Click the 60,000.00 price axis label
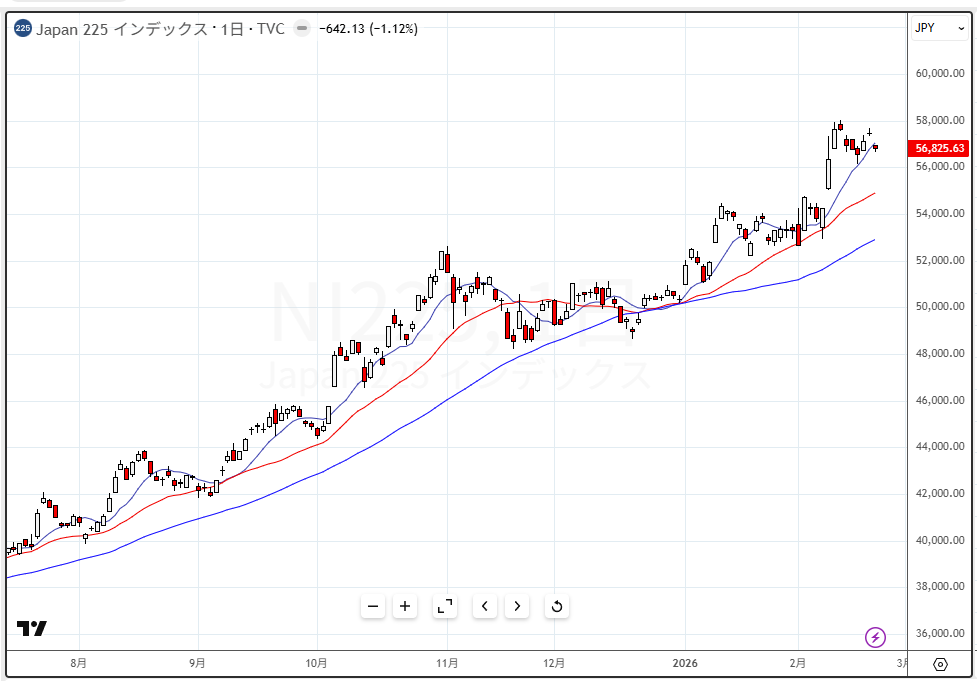The width and height of the screenshot is (977, 681). (x=940, y=73)
